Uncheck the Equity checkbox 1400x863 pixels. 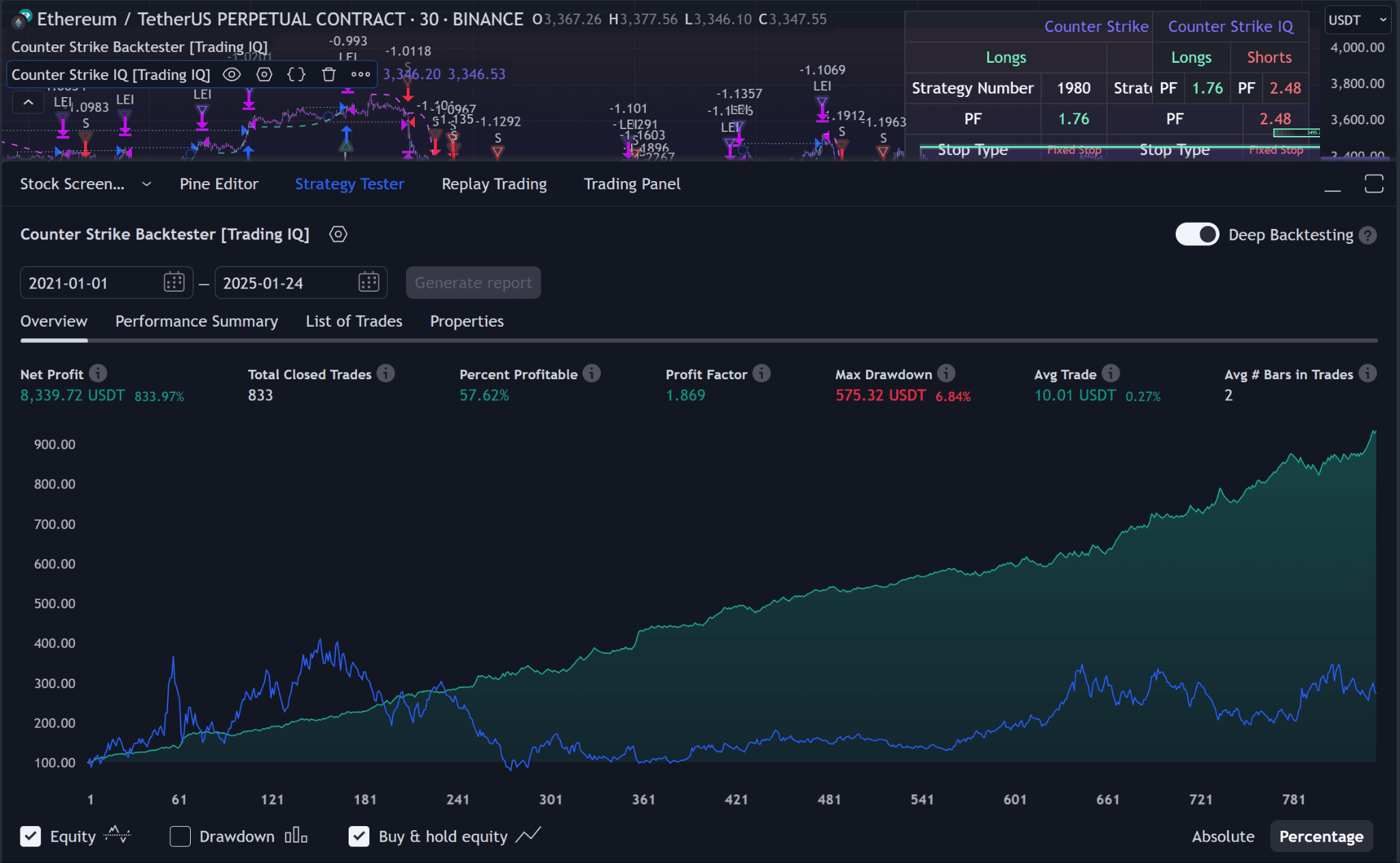[x=30, y=836]
